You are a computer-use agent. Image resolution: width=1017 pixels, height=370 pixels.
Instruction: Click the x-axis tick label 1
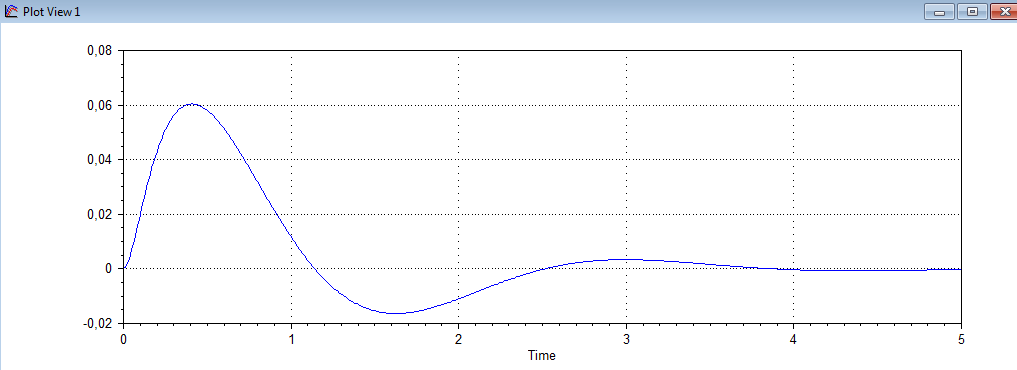tap(291, 339)
